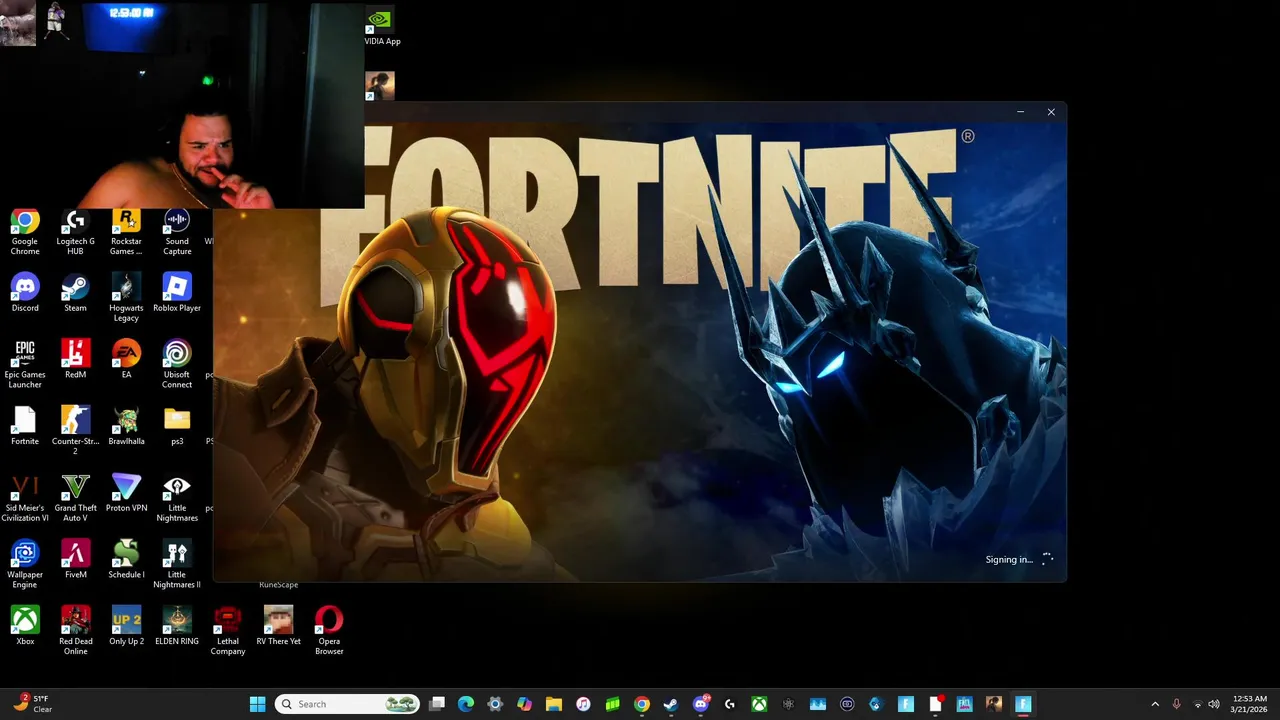Select the RedM desktop icon
Image resolution: width=1280 pixels, height=720 pixels.
click(75, 359)
